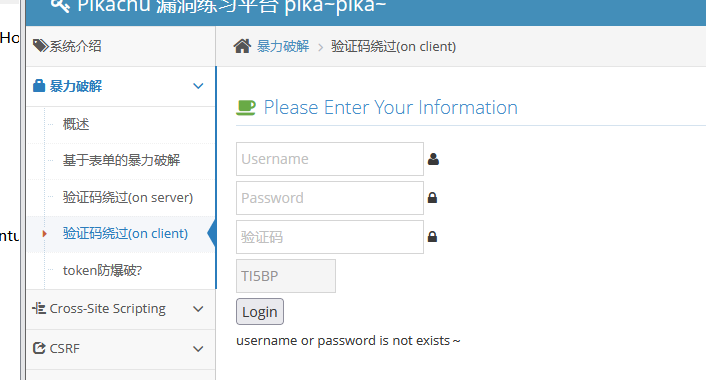706x380 pixels.
Task: Select 基于表单的暴力破解 item
Action: pyautogui.click(x=121, y=160)
